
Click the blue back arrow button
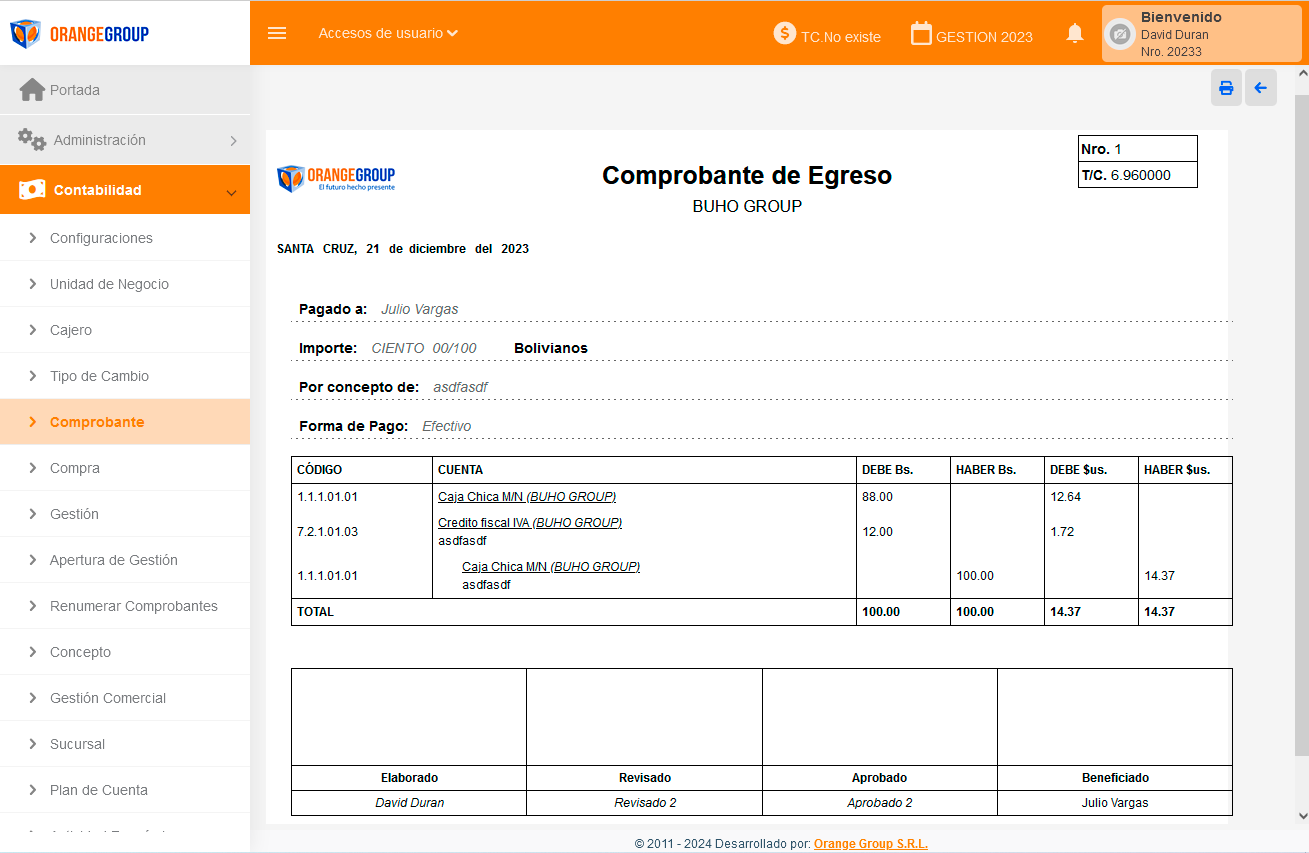point(1260,88)
